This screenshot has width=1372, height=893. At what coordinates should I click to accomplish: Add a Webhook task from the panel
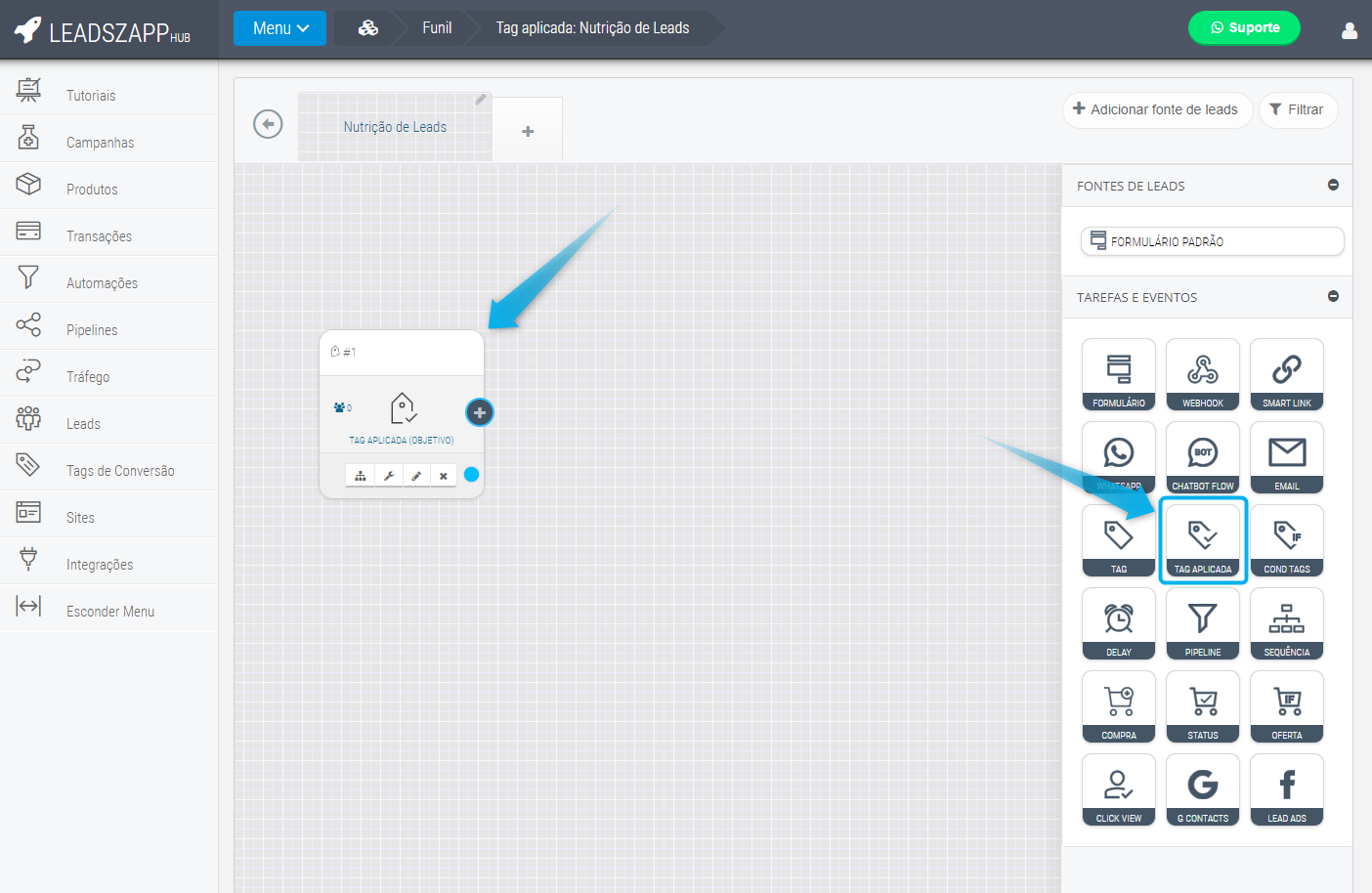[1202, 373]
